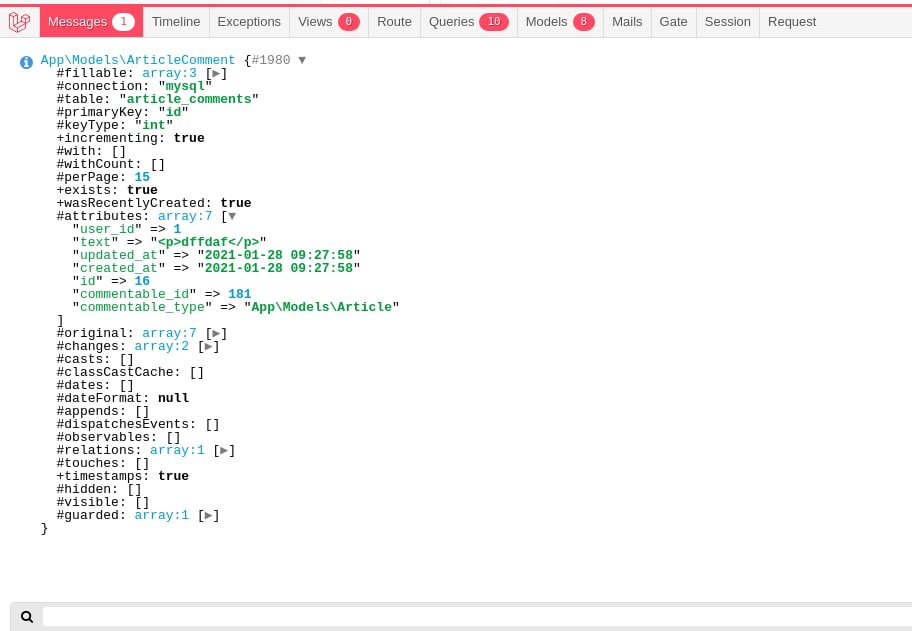Screen dimensions: 912x631
Task: Click the magnifier search icon
Action: coord(27,617)
